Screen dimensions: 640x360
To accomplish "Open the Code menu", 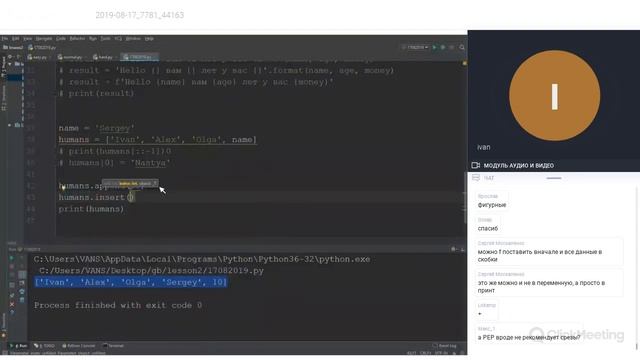I will pos(61,39).
